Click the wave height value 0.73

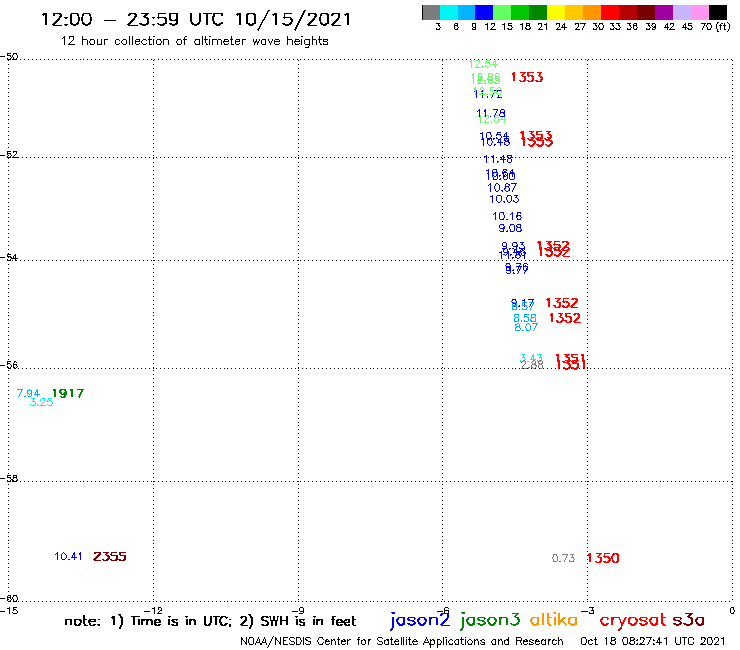pos(563,558)
